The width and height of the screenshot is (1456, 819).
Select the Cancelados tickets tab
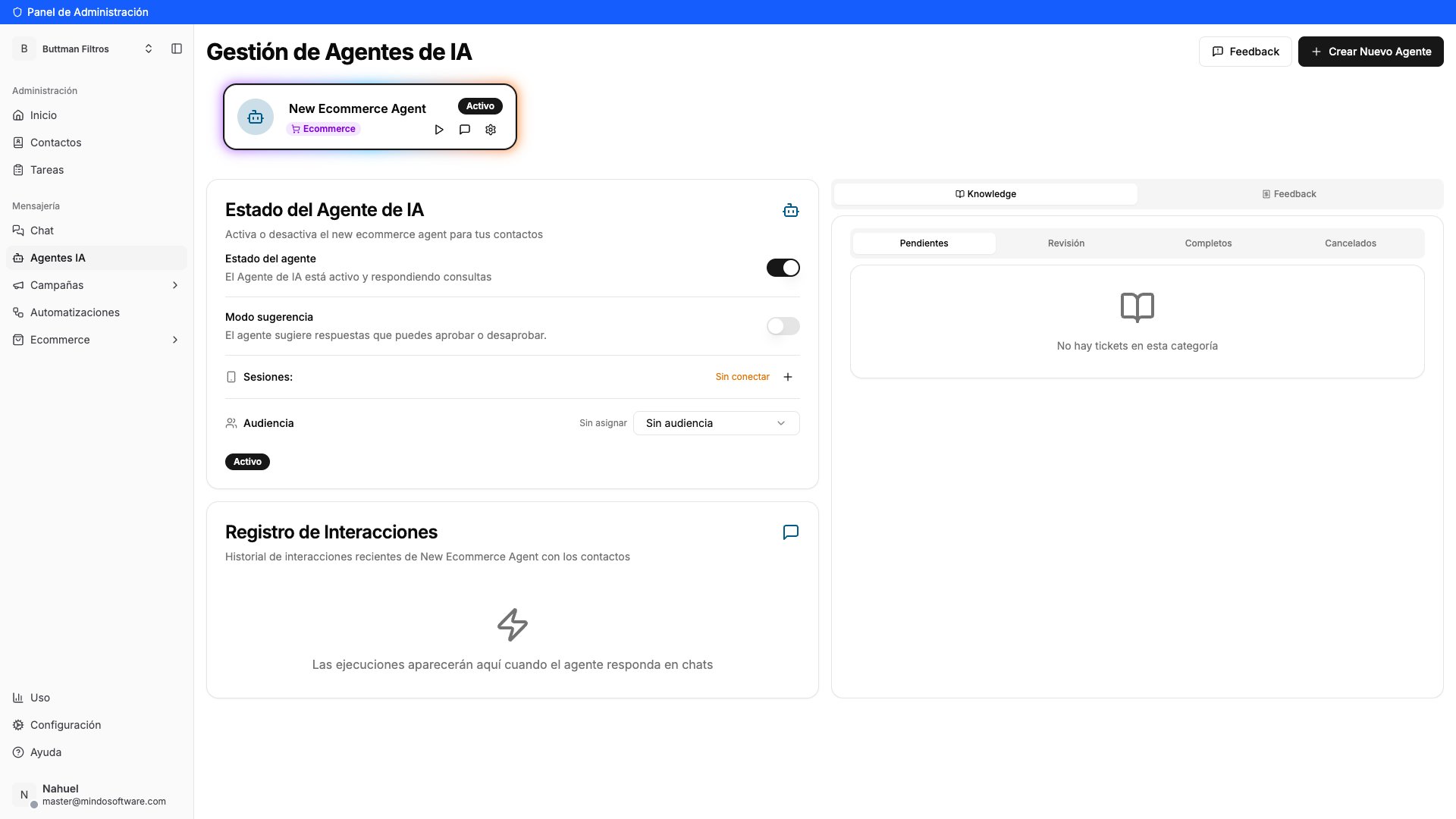click(1351, 243)
